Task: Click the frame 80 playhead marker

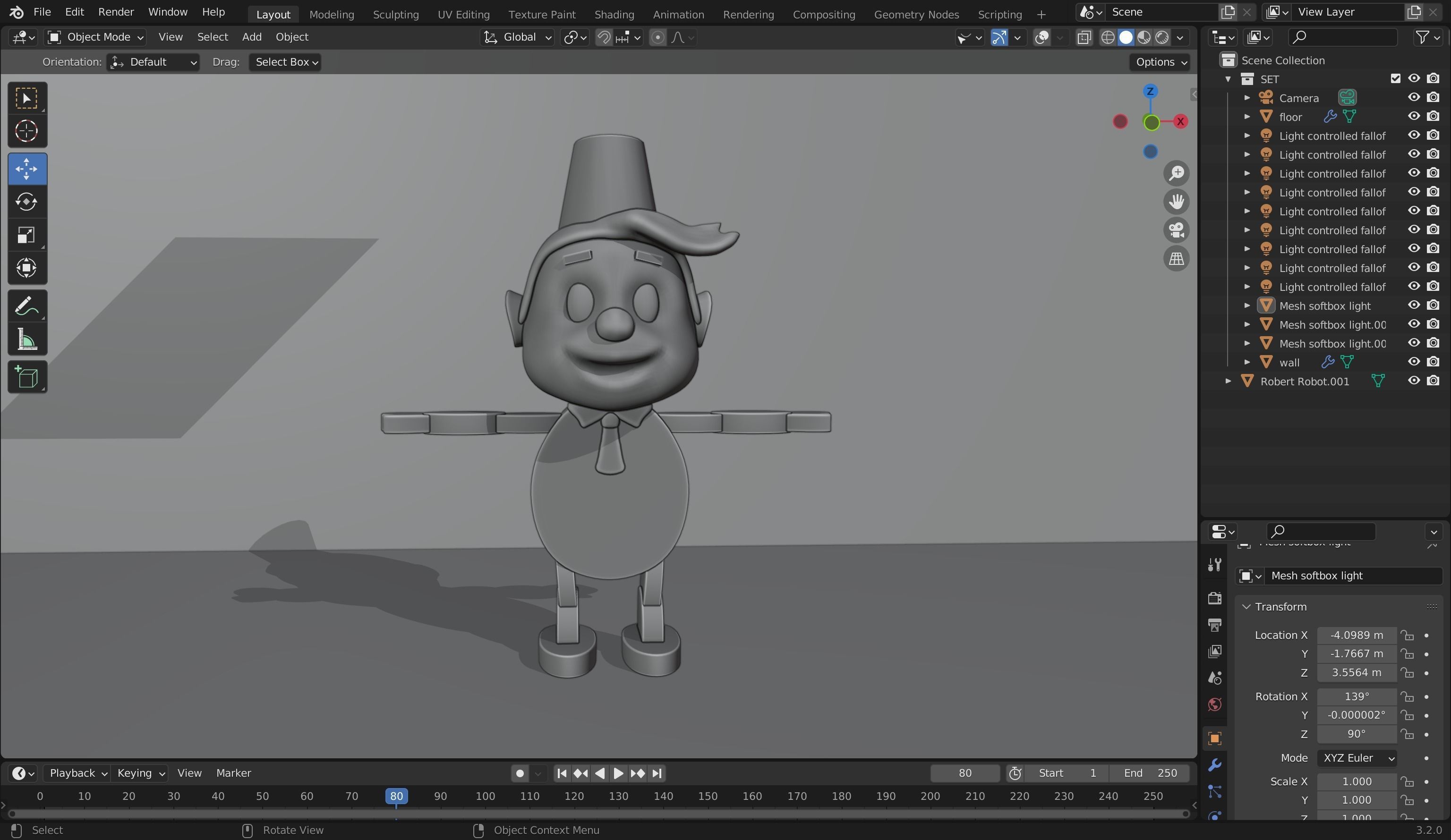Action: pyautogui.click(x=396, y=796)
